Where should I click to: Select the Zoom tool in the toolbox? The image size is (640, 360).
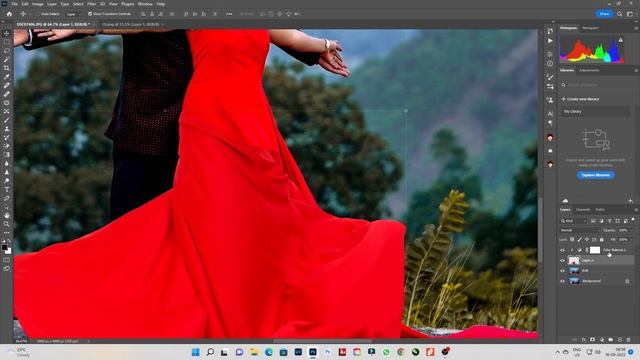[x=7, y=224]
